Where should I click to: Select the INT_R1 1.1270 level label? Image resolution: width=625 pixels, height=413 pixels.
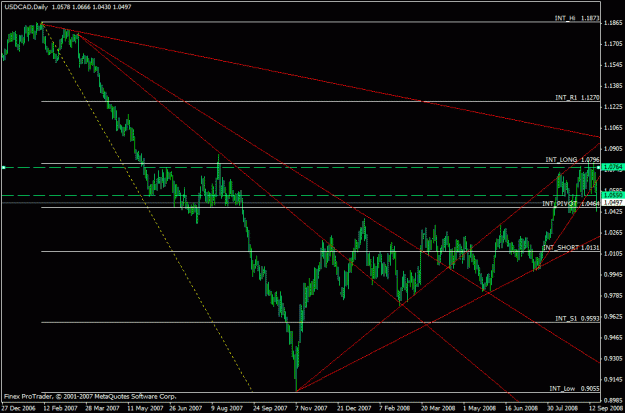577,97
